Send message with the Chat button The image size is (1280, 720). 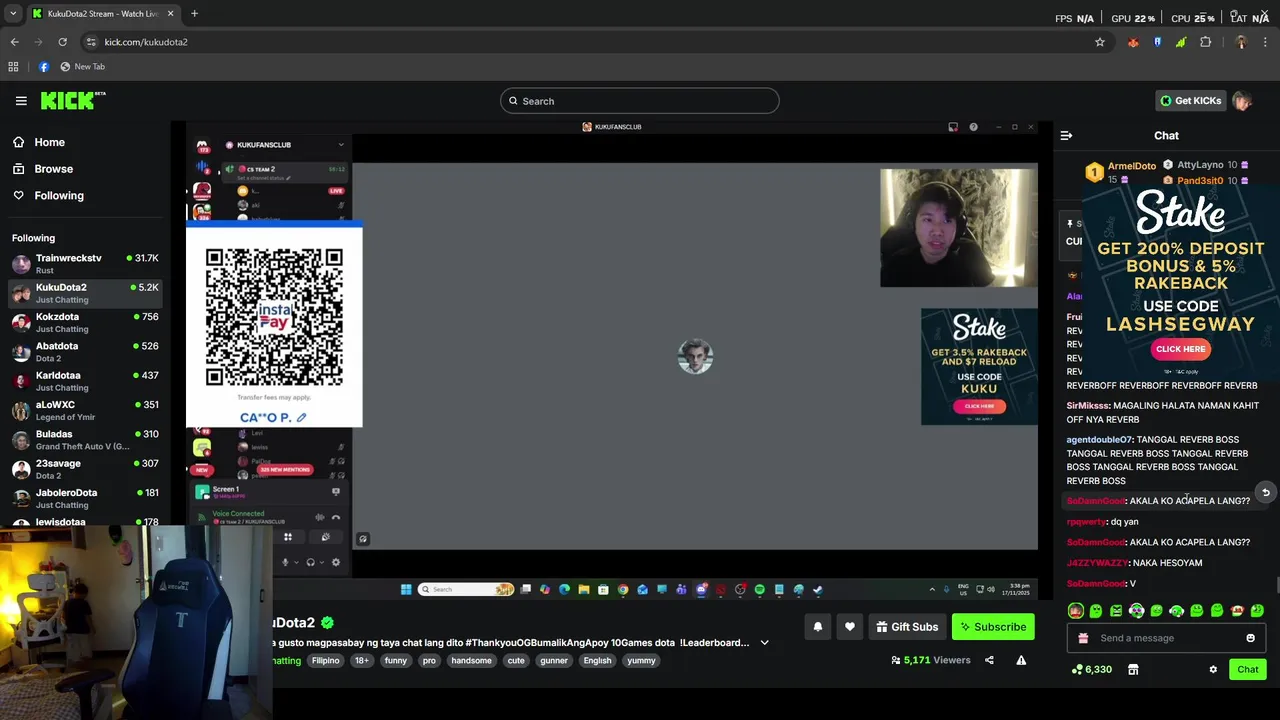[1247, 670]
